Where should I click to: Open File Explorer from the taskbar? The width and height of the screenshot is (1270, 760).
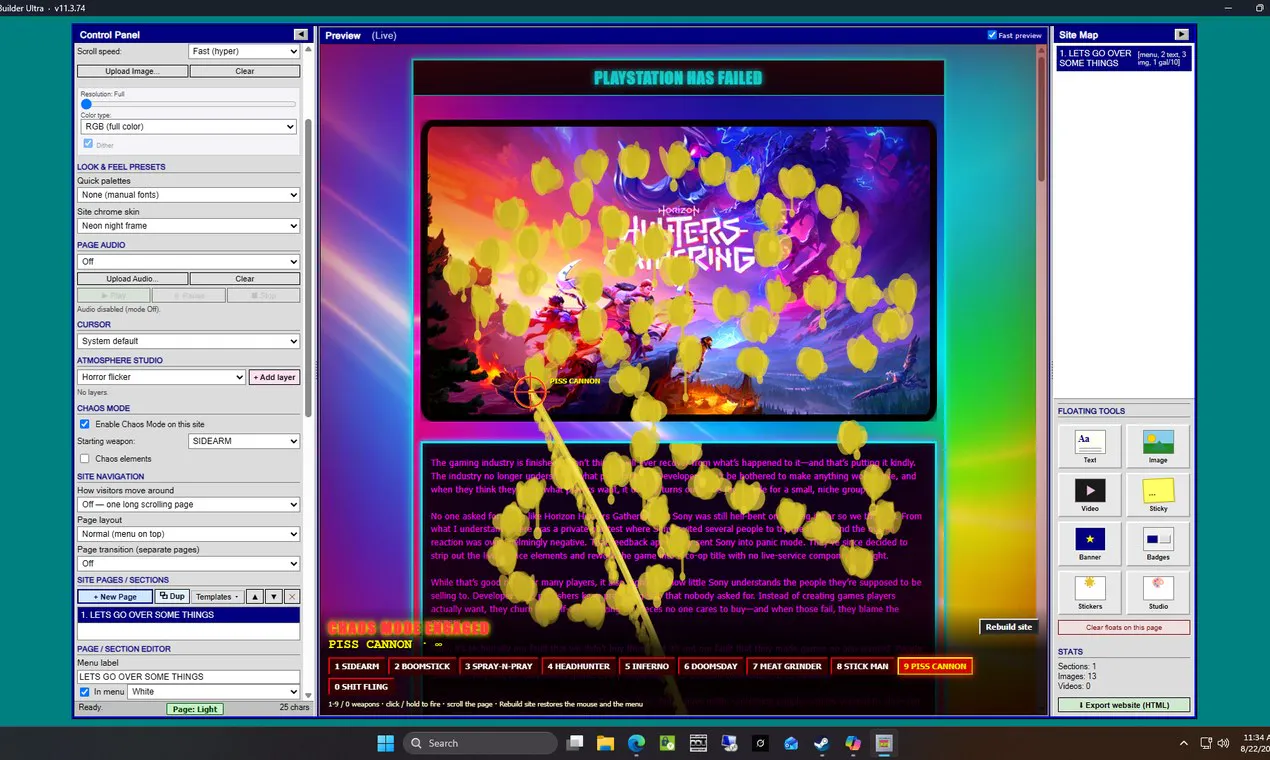point(605,743)
